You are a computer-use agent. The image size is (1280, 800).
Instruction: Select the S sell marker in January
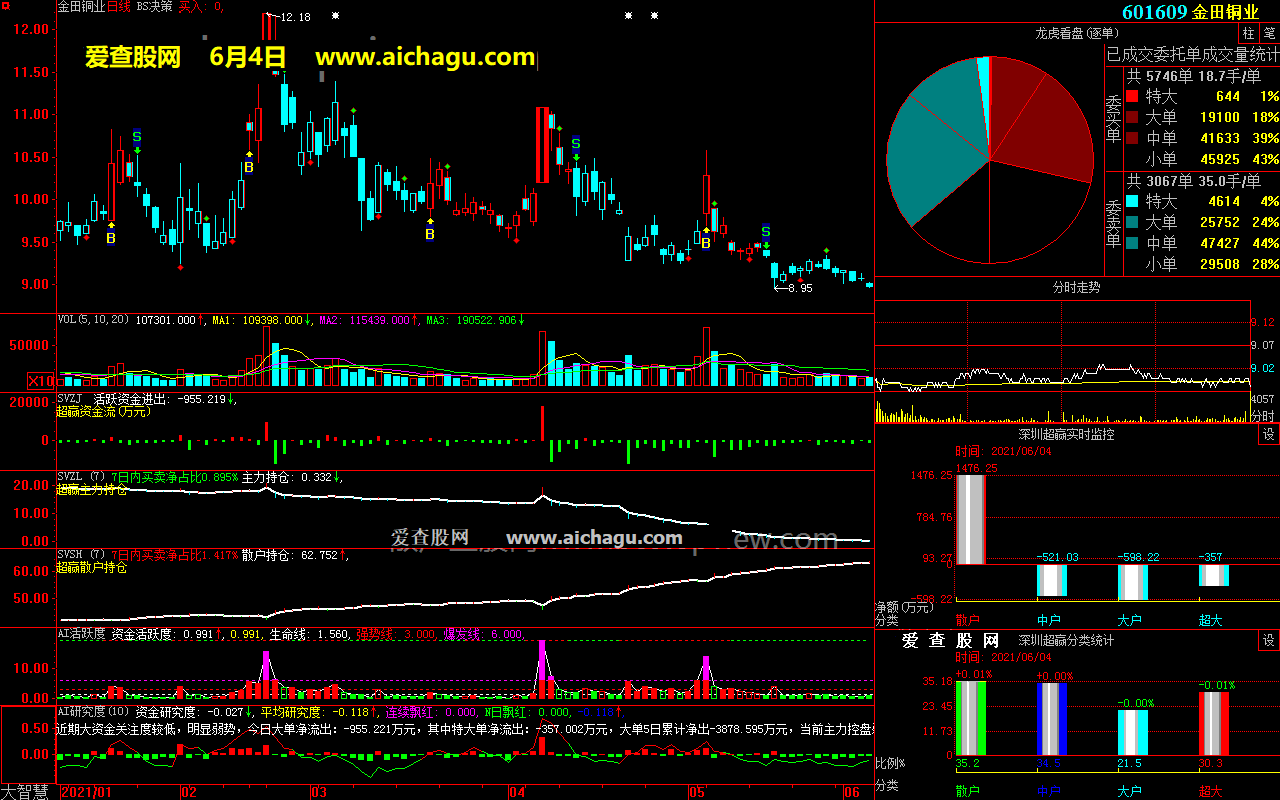137,136
